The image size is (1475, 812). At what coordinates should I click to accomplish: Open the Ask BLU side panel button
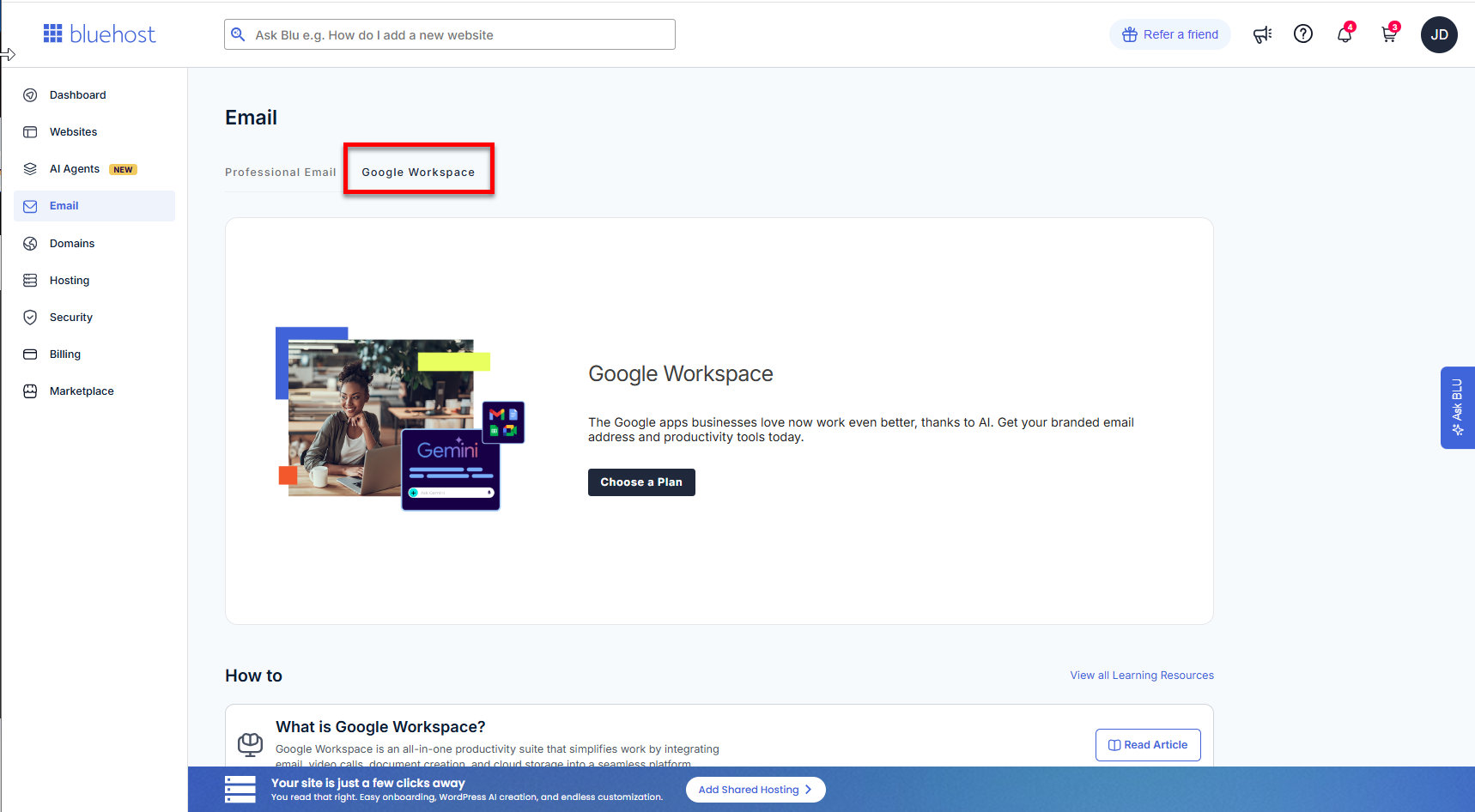1458,408
